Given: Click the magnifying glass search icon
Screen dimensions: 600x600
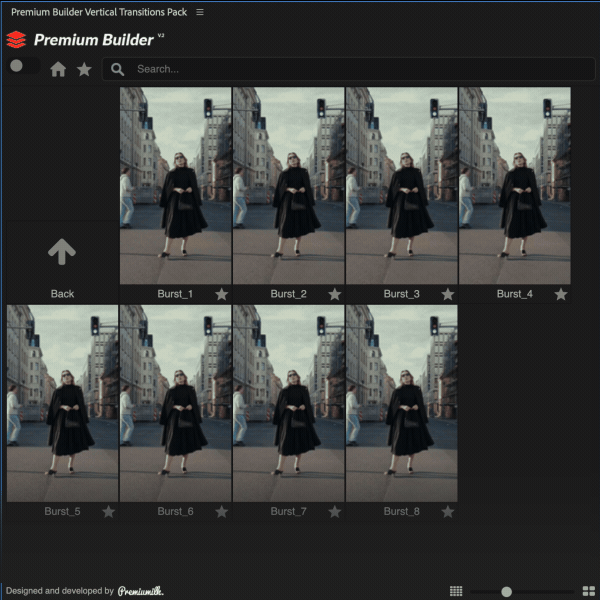Looking at the screenshot, I should pyautogui.click(x=117, y=69).
